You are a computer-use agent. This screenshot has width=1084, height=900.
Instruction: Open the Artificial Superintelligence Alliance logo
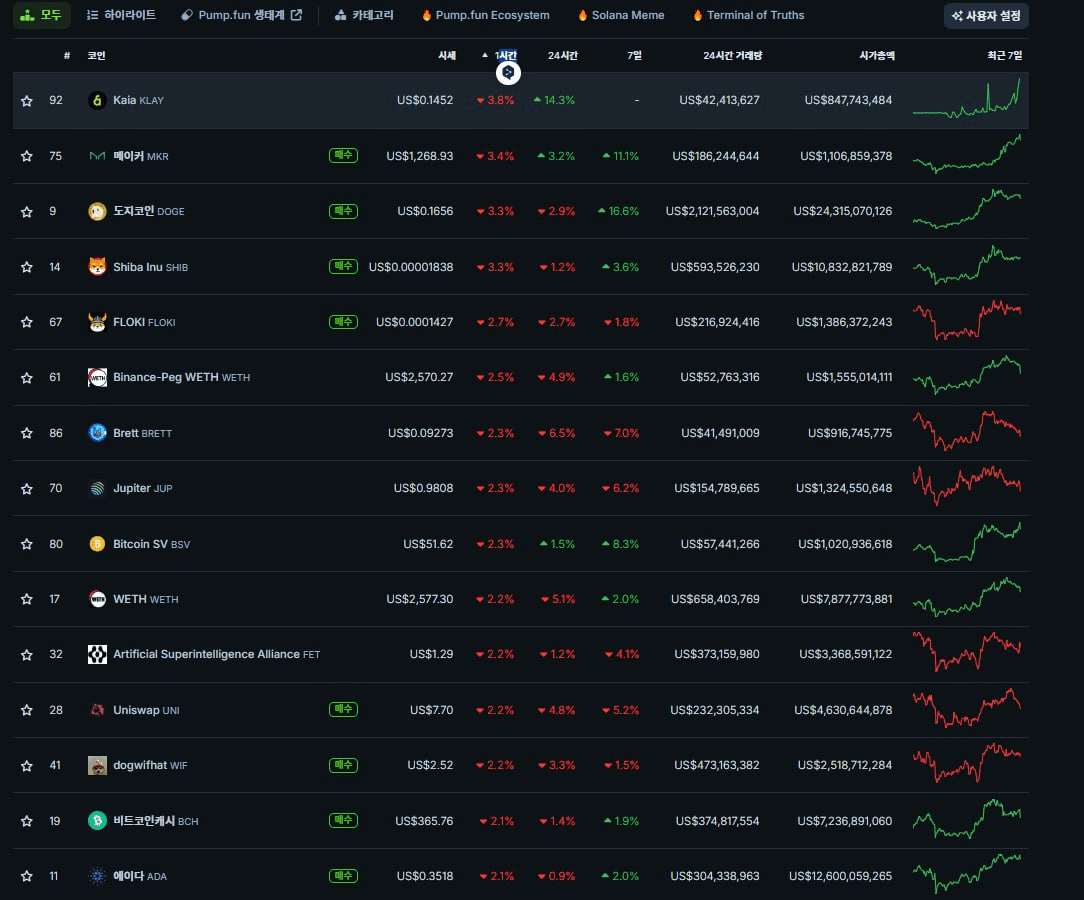tap(97, 654)
